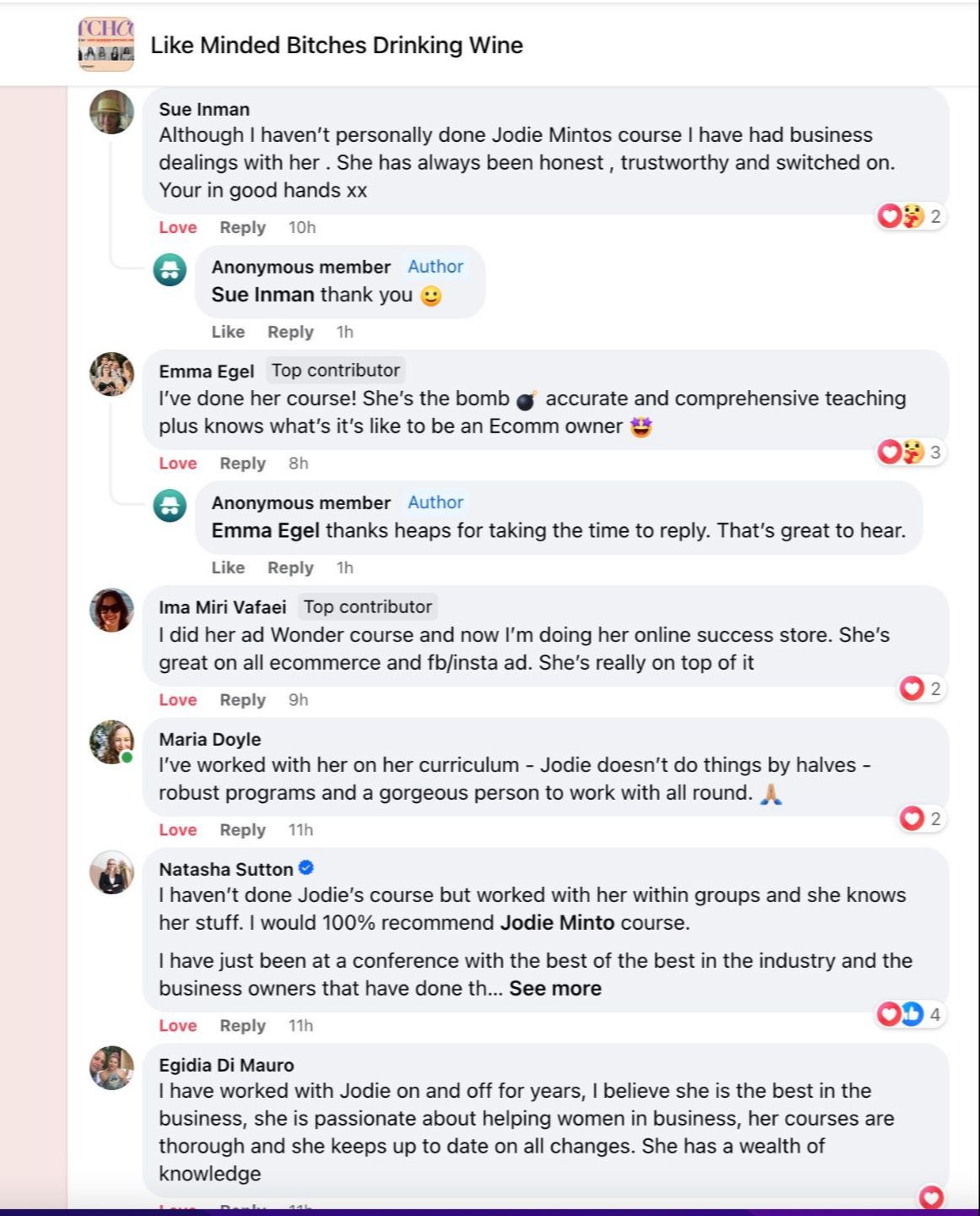Click Egidia Di Mauro's avatar
The width and height of the screenshot is (980, 1216).
pyautogui.click(x=112, y=1068)
